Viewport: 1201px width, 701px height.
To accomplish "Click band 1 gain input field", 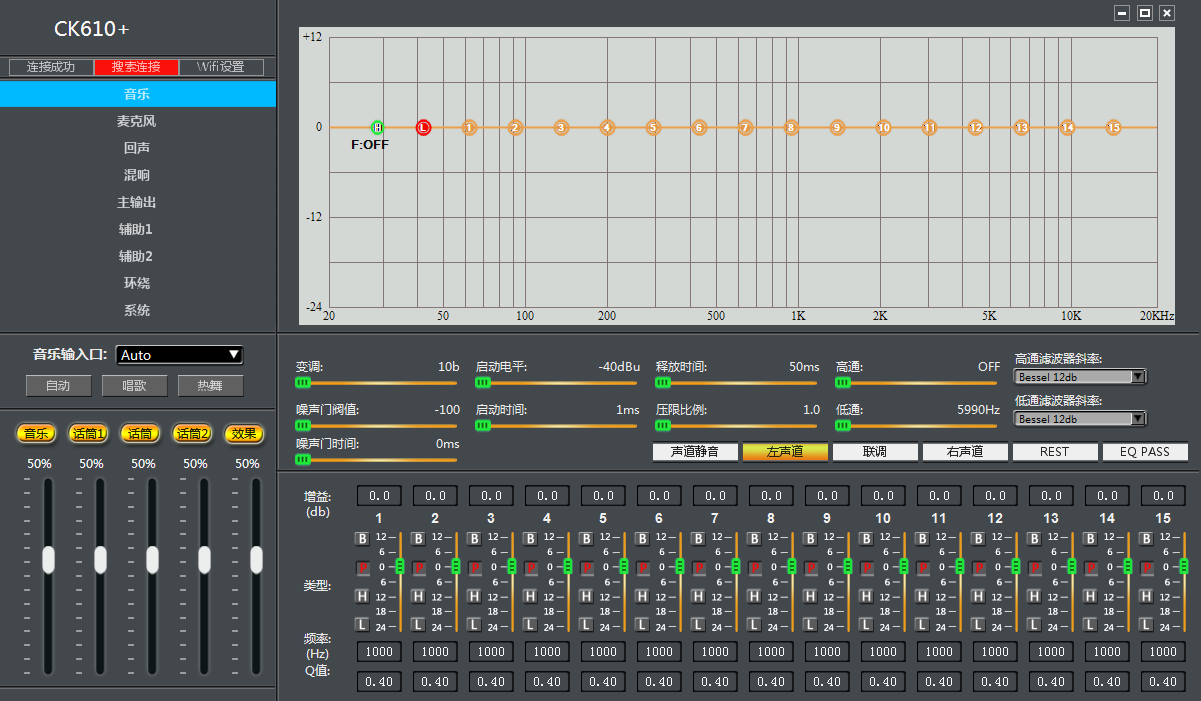I will [x=379, y=496].
